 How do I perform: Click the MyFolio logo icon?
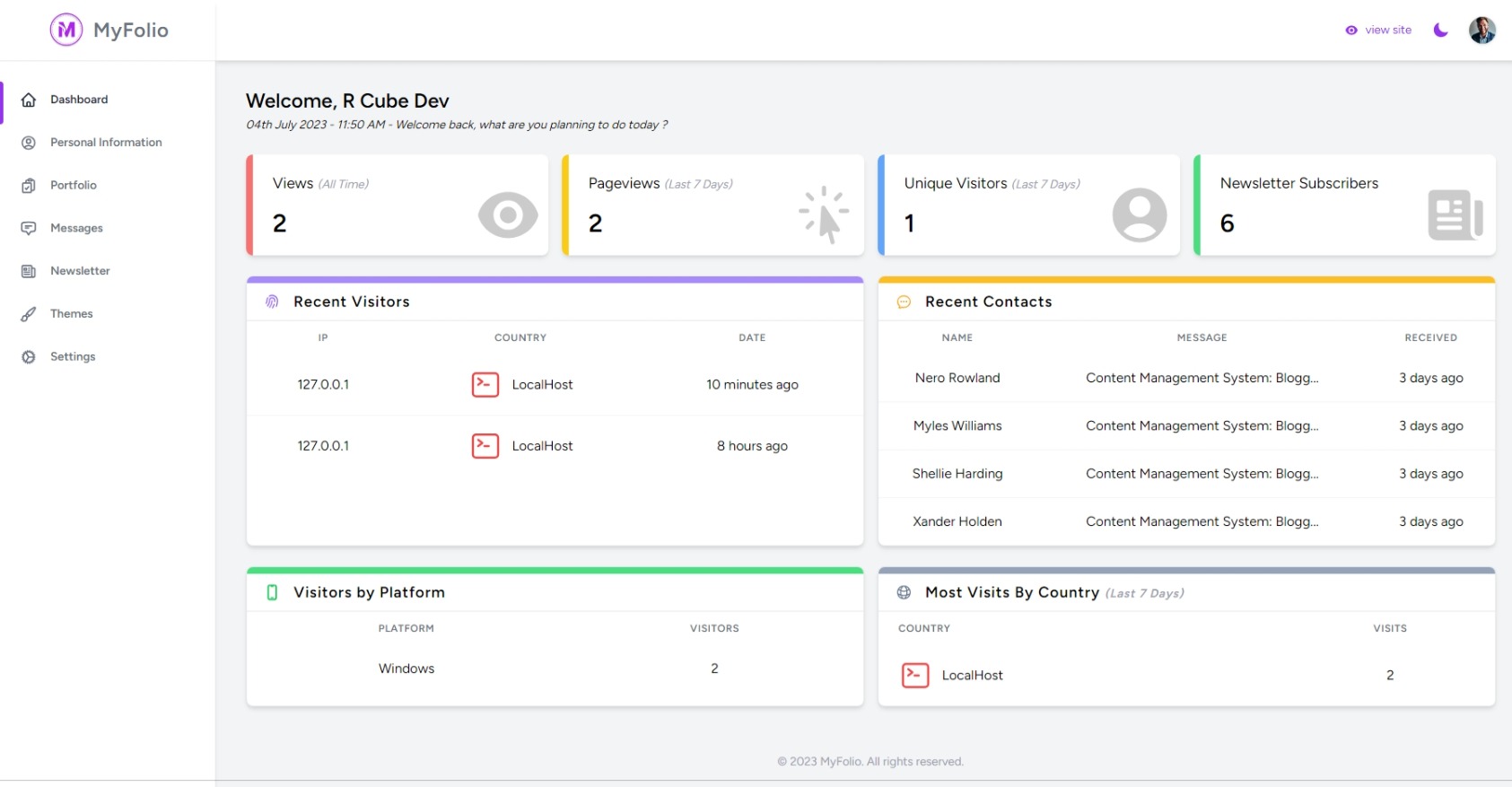point(66,30)
